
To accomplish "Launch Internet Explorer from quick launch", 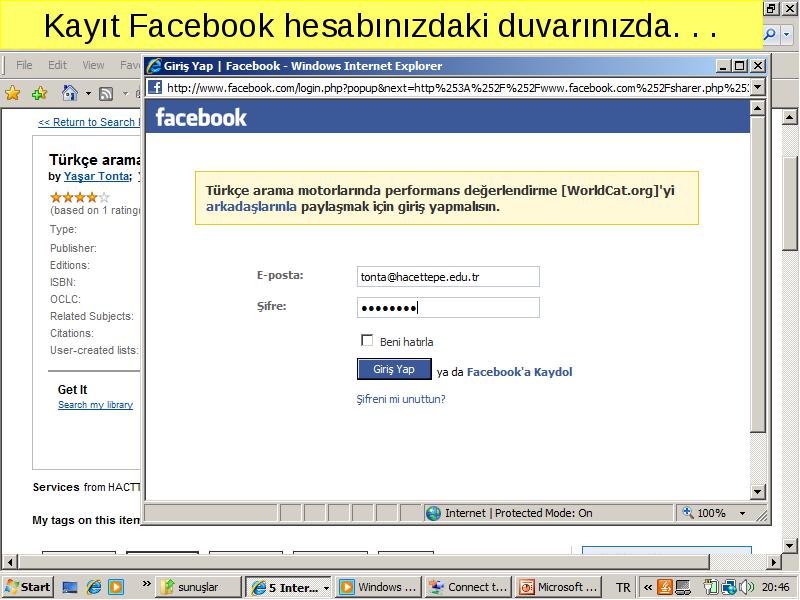I will tap(93, 587).
